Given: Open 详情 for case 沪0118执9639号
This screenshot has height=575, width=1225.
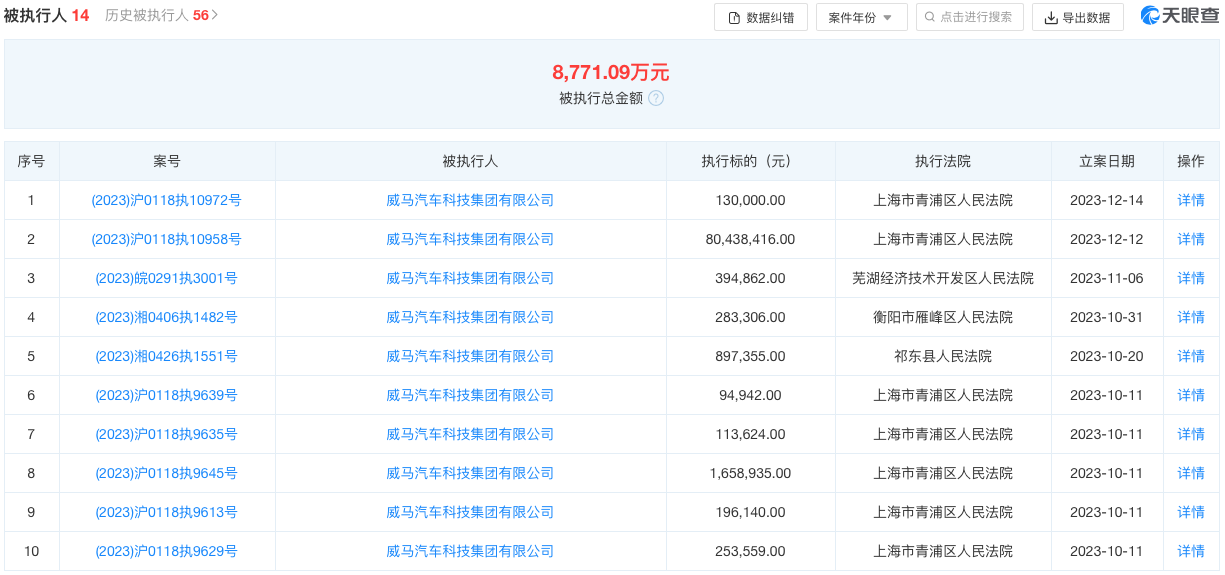Looking at the screenshot, I should (1191, 395).
